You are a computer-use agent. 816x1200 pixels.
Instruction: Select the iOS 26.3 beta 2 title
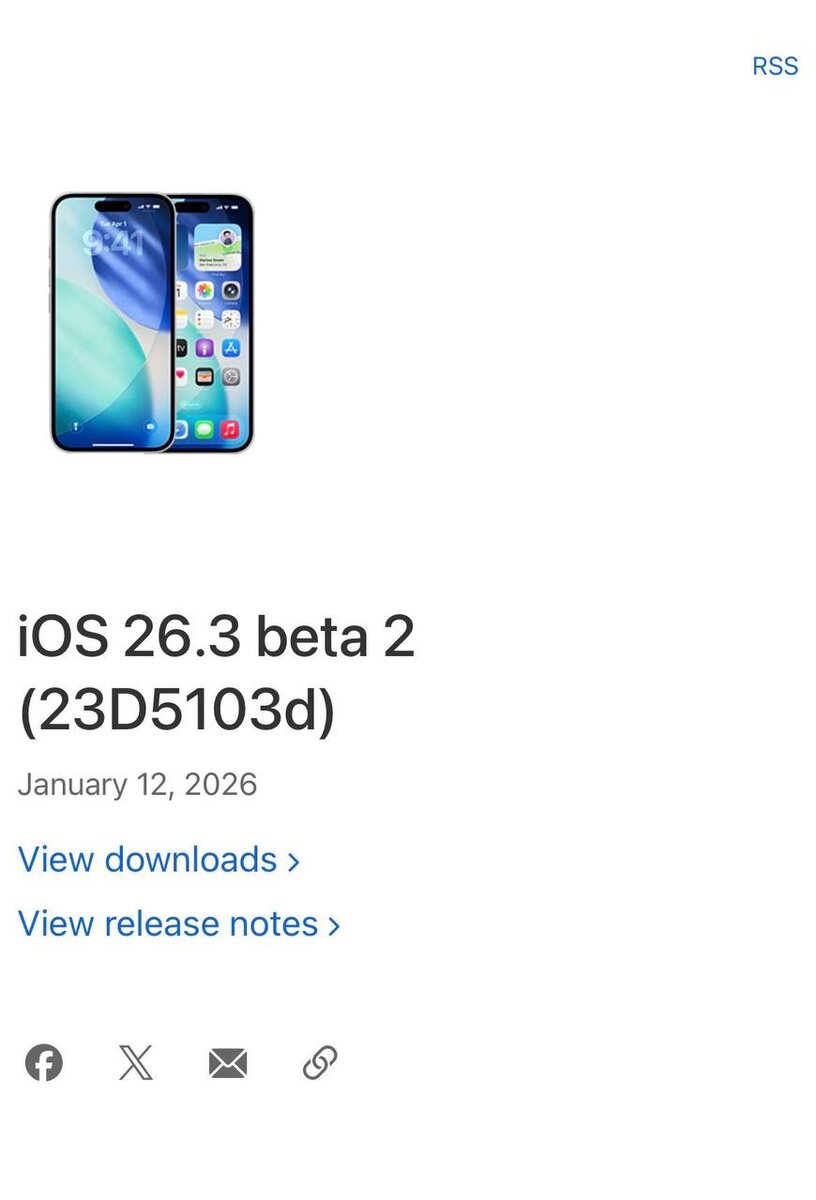pyautogui.click(x=216, y=637)
